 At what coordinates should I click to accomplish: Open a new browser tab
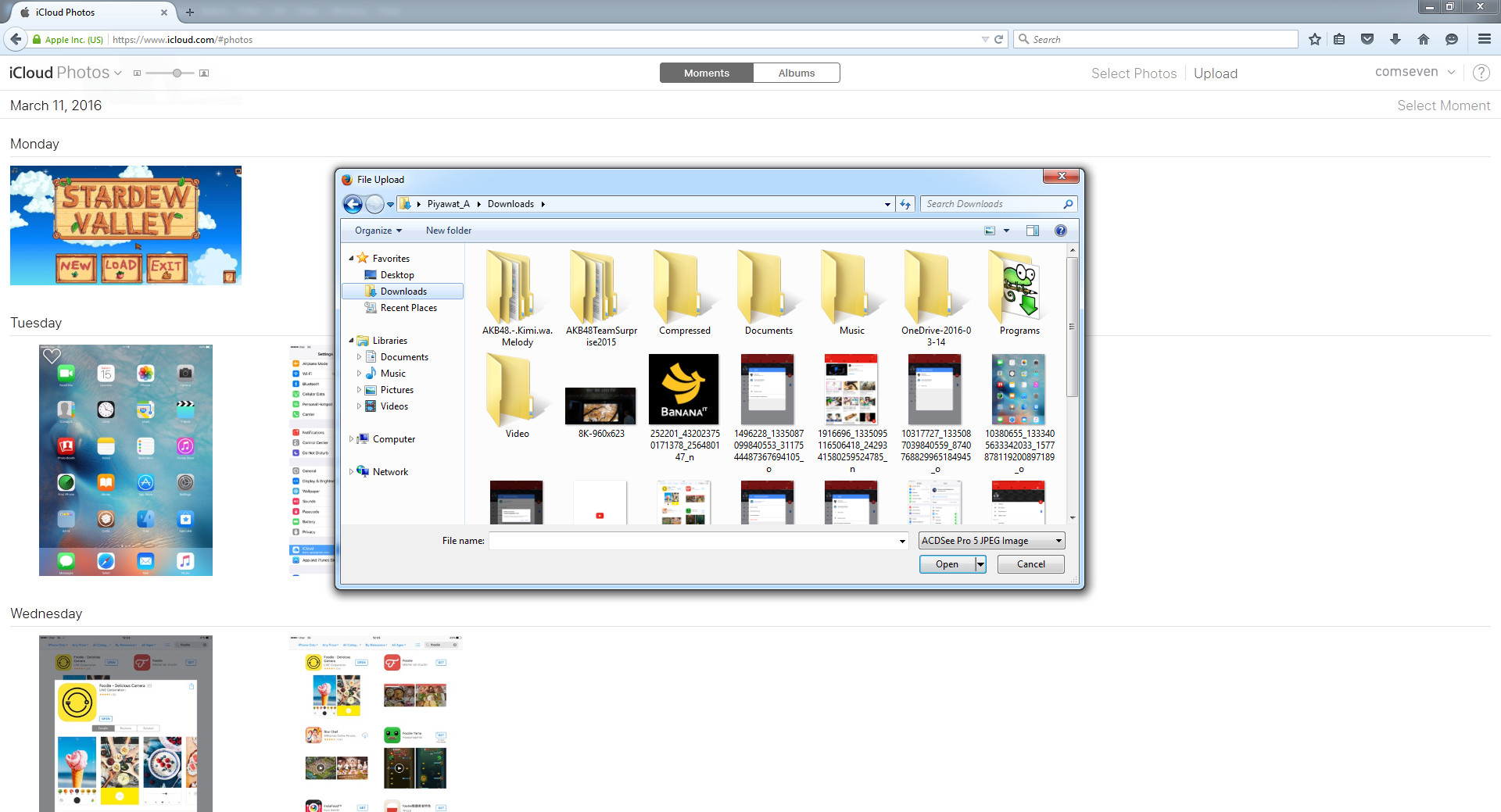[190, 12]
